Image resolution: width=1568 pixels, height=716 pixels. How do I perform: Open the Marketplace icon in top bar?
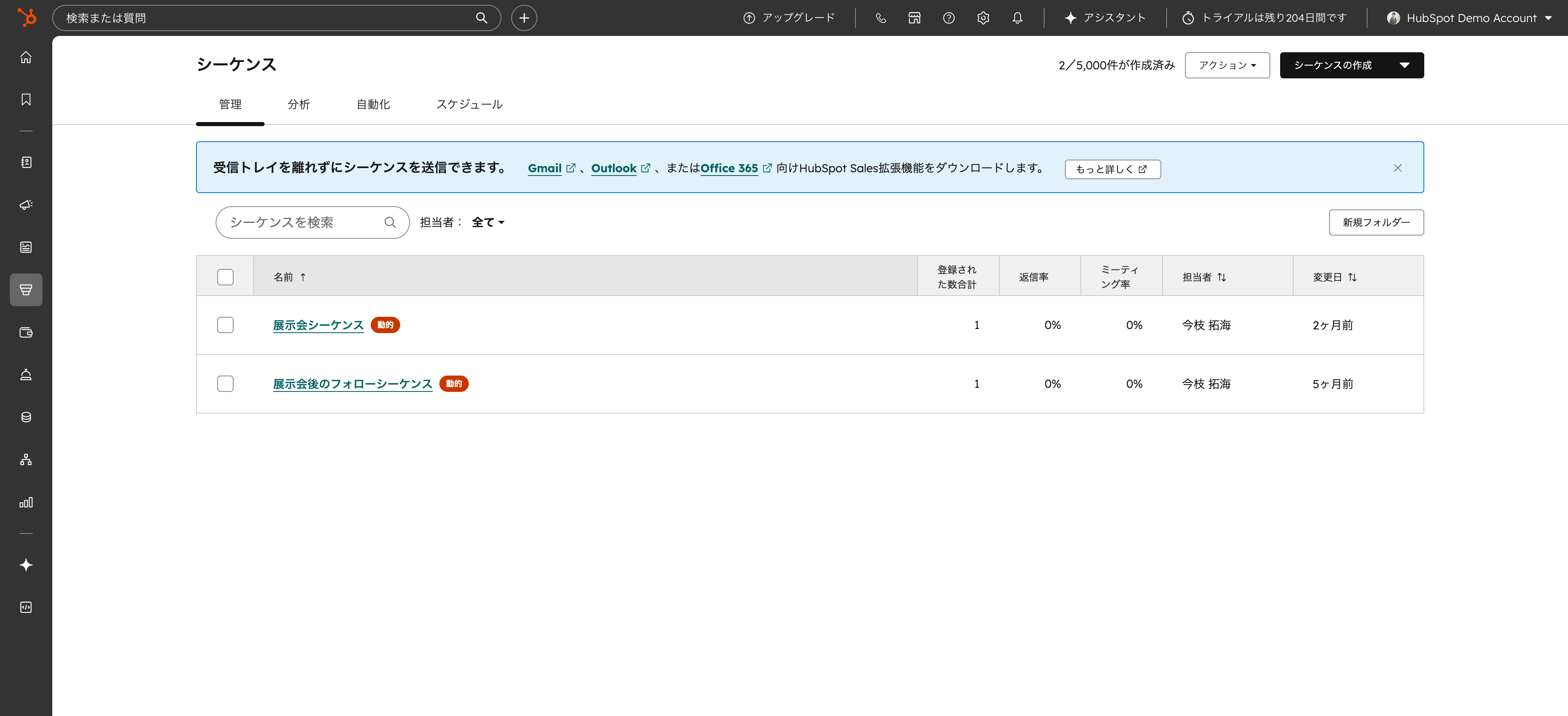[914, 18]
